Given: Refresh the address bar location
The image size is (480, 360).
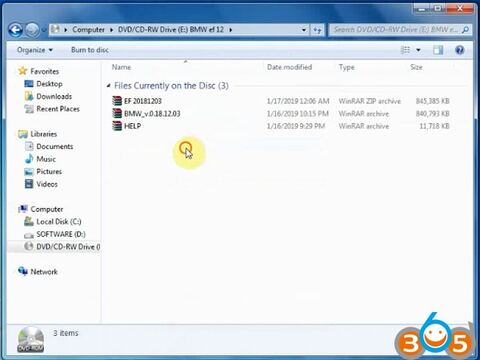Looking at the screenshot, I should pyautogui.click(x=317, y=30).
